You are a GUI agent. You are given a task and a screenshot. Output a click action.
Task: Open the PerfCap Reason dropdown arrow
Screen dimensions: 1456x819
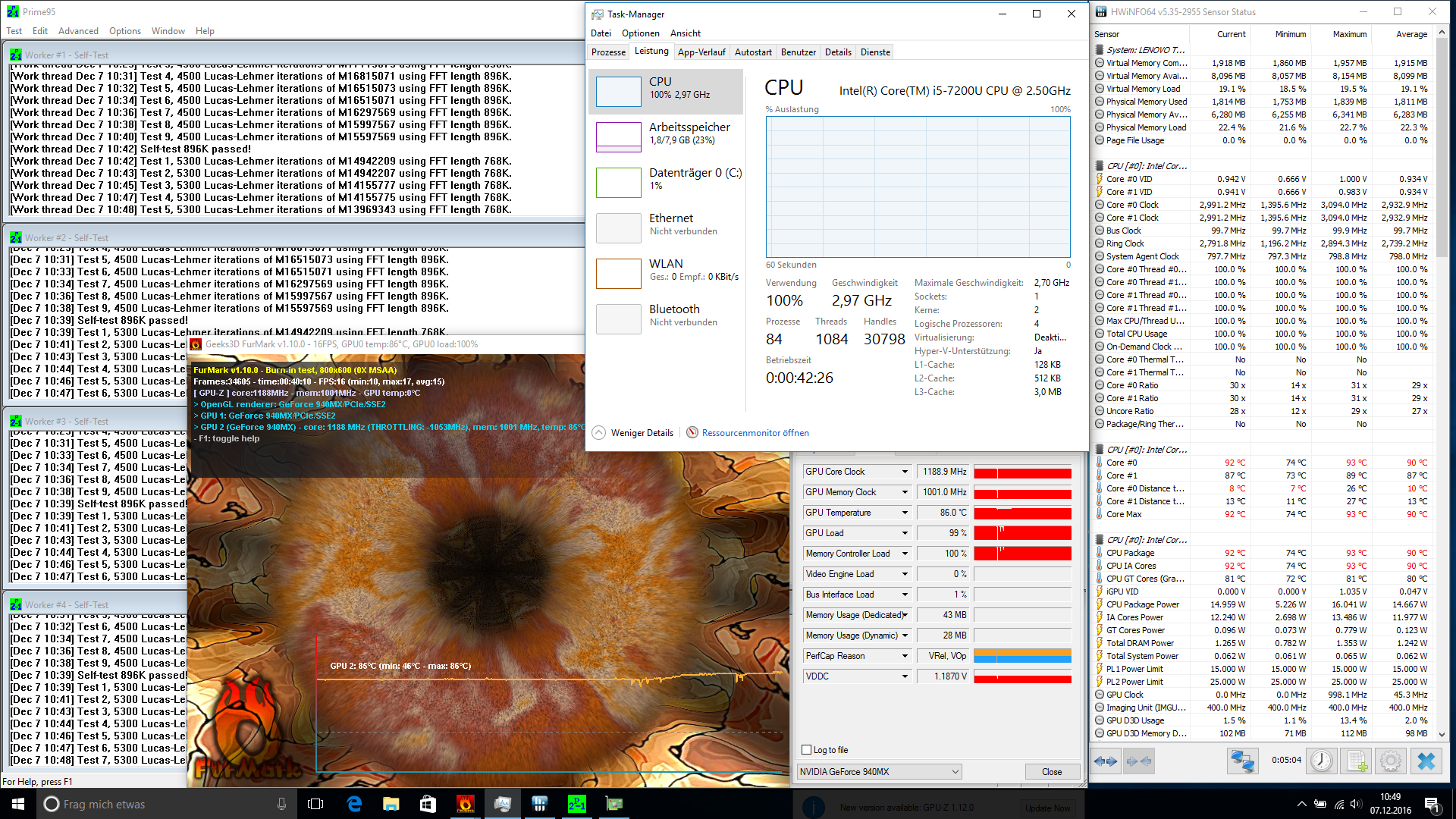pos(905,656)
